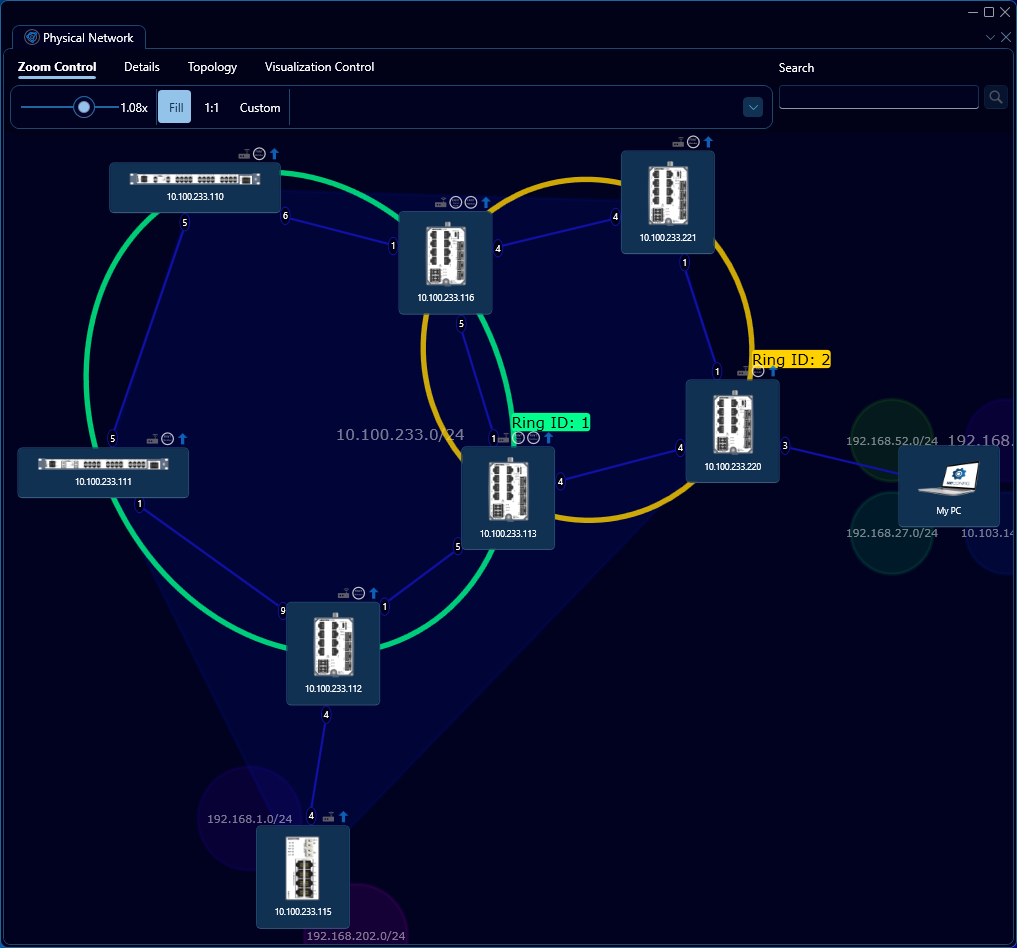Click the router icon above device 10.100.233.116
1017x948 pixels.
coord(441,203)
